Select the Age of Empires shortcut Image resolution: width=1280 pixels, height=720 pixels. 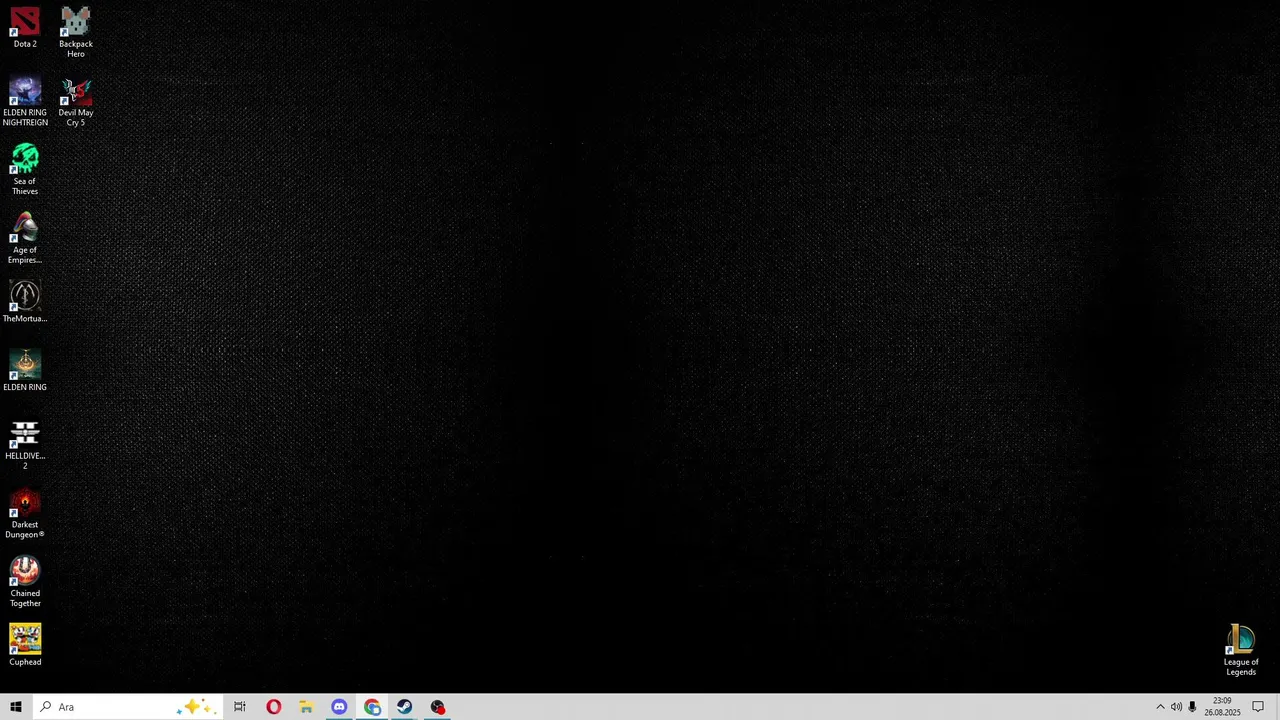[x=25, y=239]
